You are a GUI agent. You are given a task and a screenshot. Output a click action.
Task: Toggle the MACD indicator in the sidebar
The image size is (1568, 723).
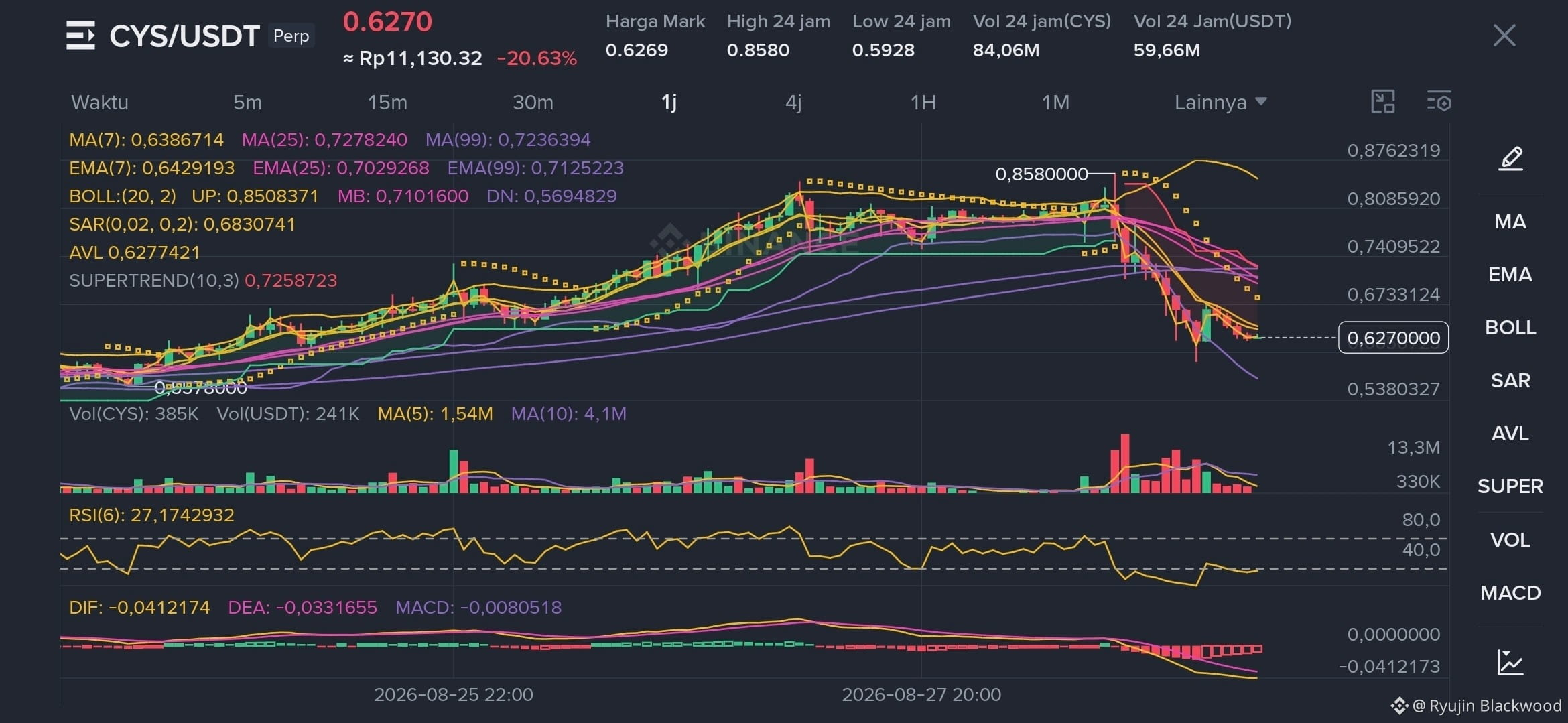pyautogui.click(x=1510, y=593)
